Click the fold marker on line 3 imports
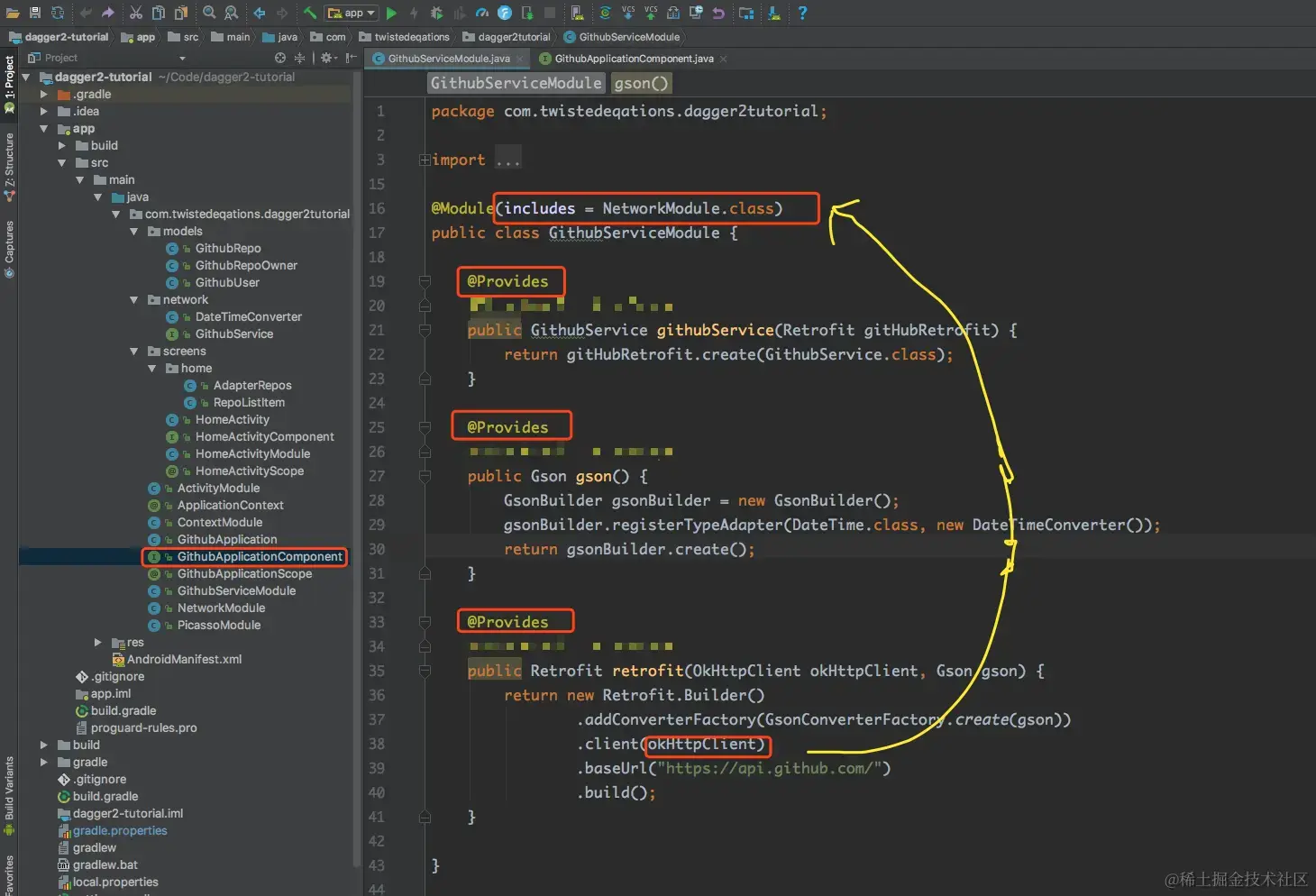The image size is (1316, 896). 424,160
